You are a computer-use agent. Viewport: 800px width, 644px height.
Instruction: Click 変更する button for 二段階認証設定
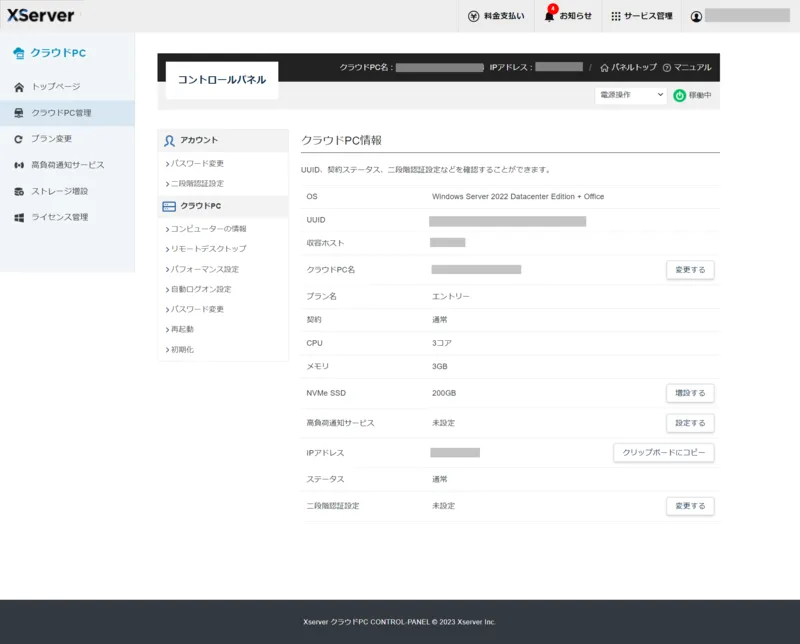(x=690, y=506)
